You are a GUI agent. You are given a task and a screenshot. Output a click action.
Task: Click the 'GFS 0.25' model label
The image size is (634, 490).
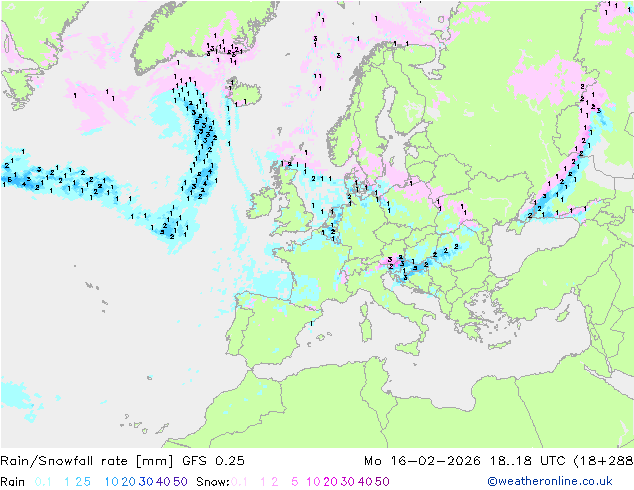pos(213,461)
